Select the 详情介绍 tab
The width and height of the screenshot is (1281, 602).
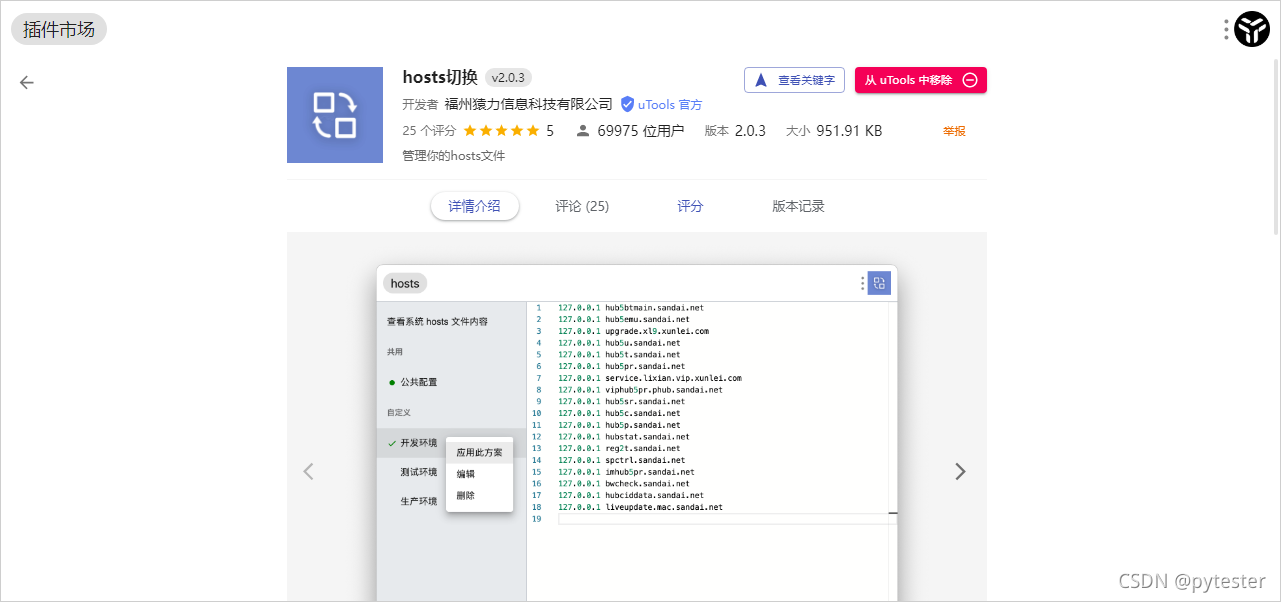pos(475,206)
